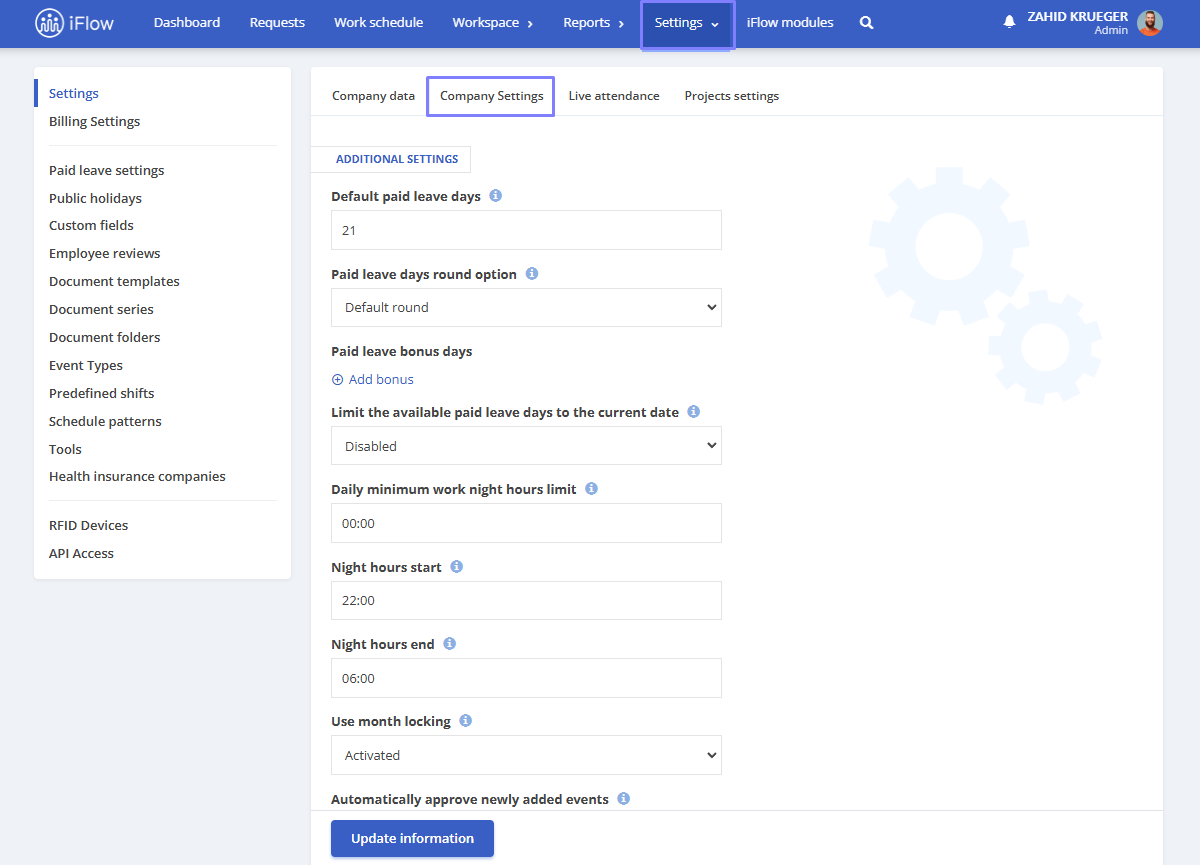This screenshot has width=1200, height=865.
Task: Open Settings in the sidebar
Action: [x=74, y=93]
